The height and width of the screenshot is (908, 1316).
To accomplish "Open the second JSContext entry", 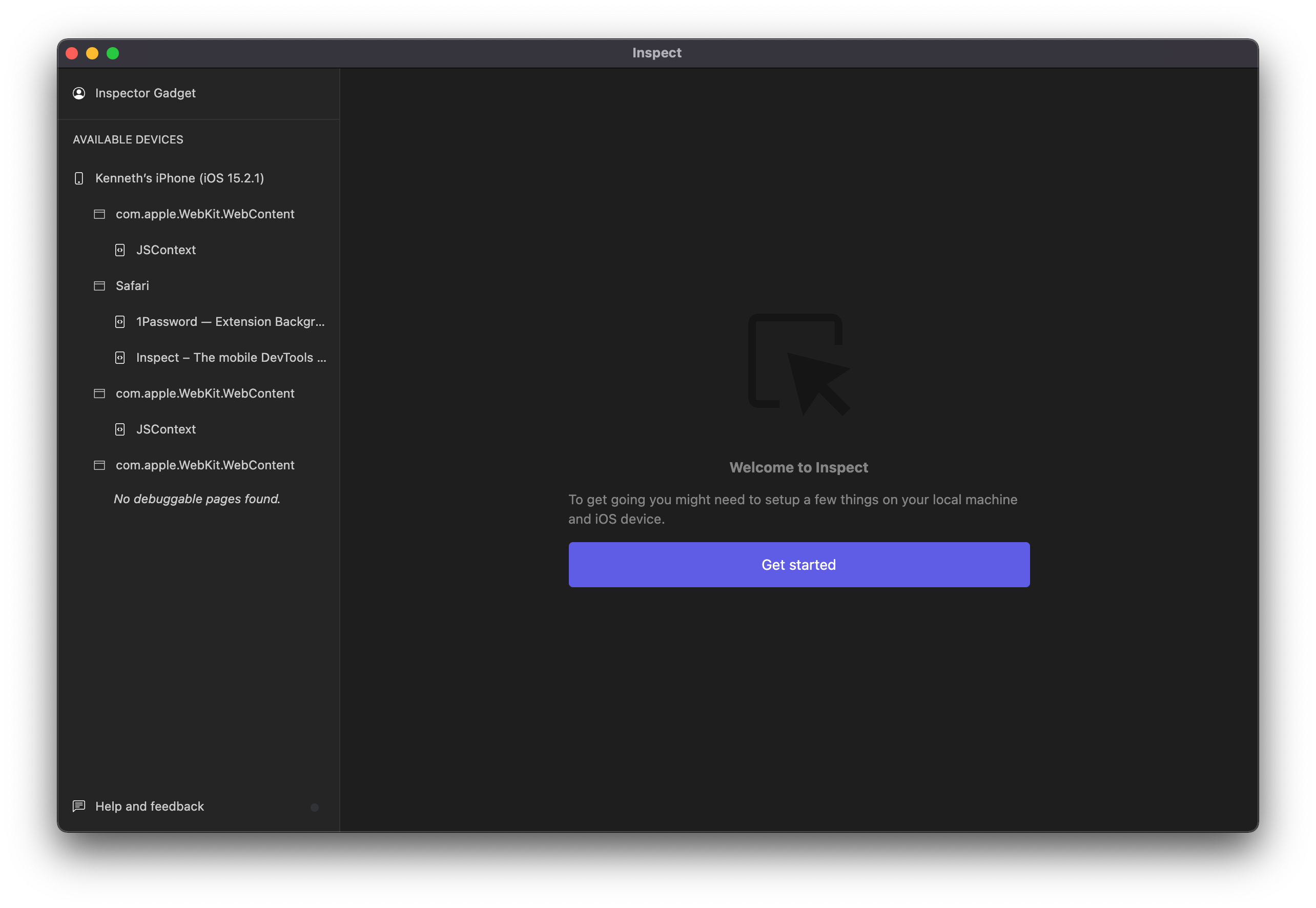I will pos(166,429).
